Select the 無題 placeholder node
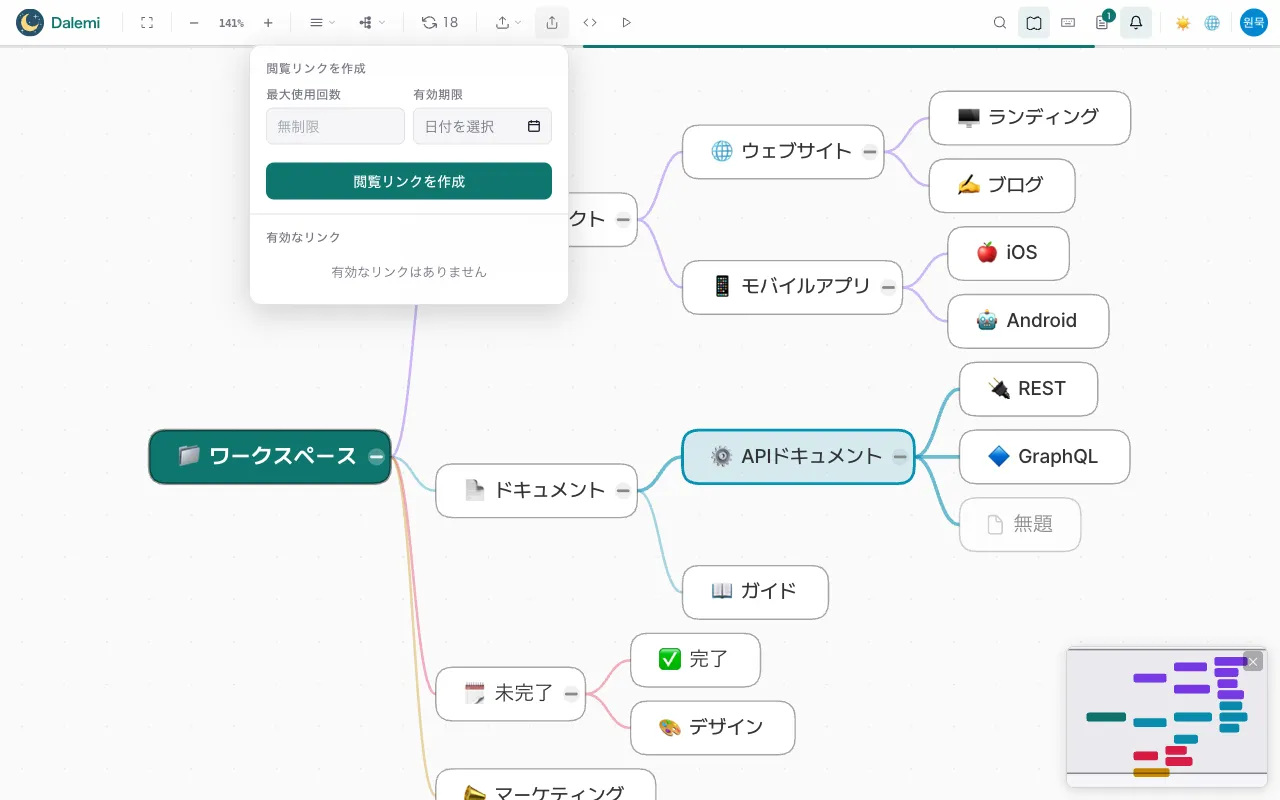The width and height of the screenshot is (1280, 800). (1020, 524)
